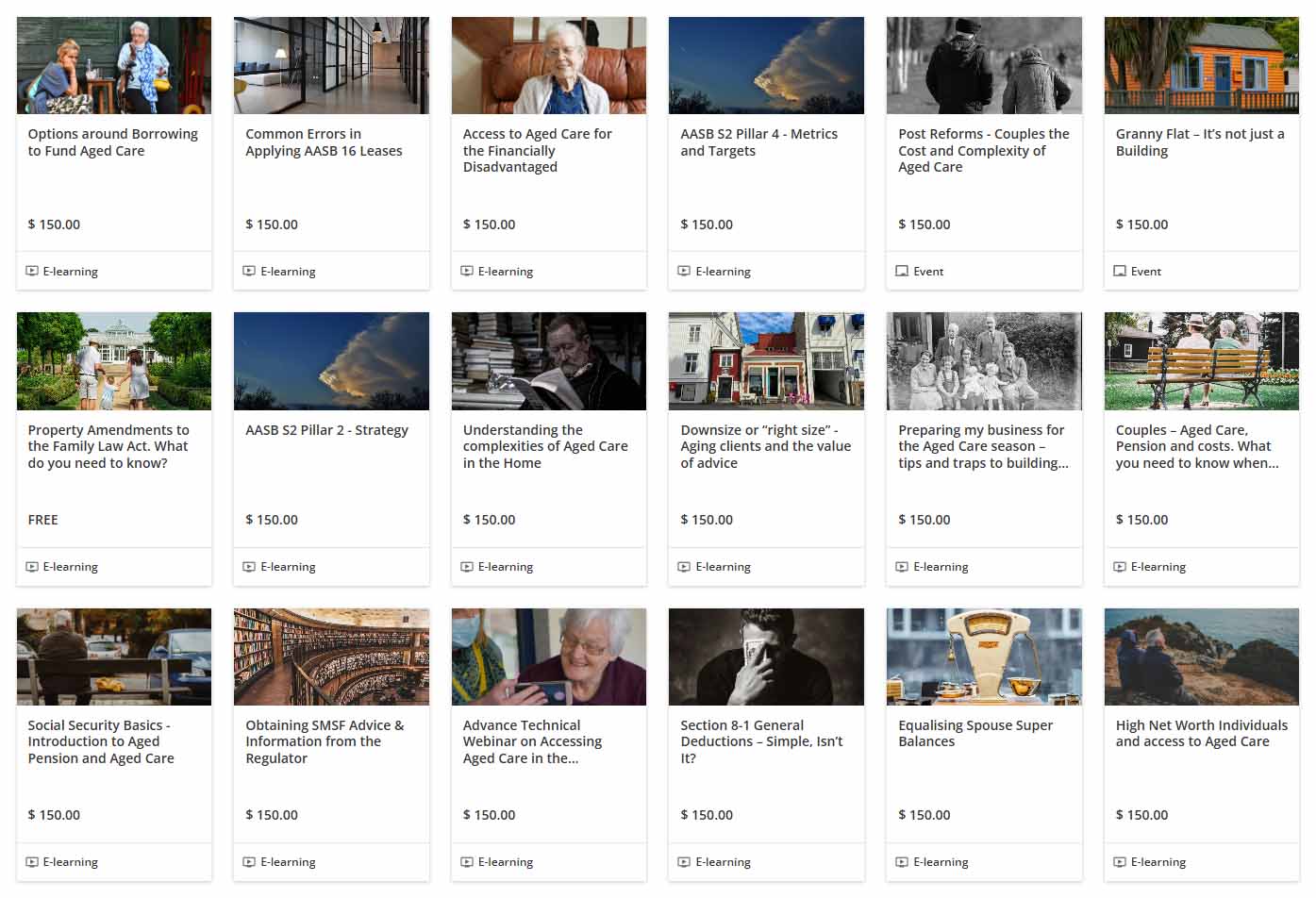
Task: Click E-learning icon on Common Errors AASB 16 card
Action: tap(250, 272)
